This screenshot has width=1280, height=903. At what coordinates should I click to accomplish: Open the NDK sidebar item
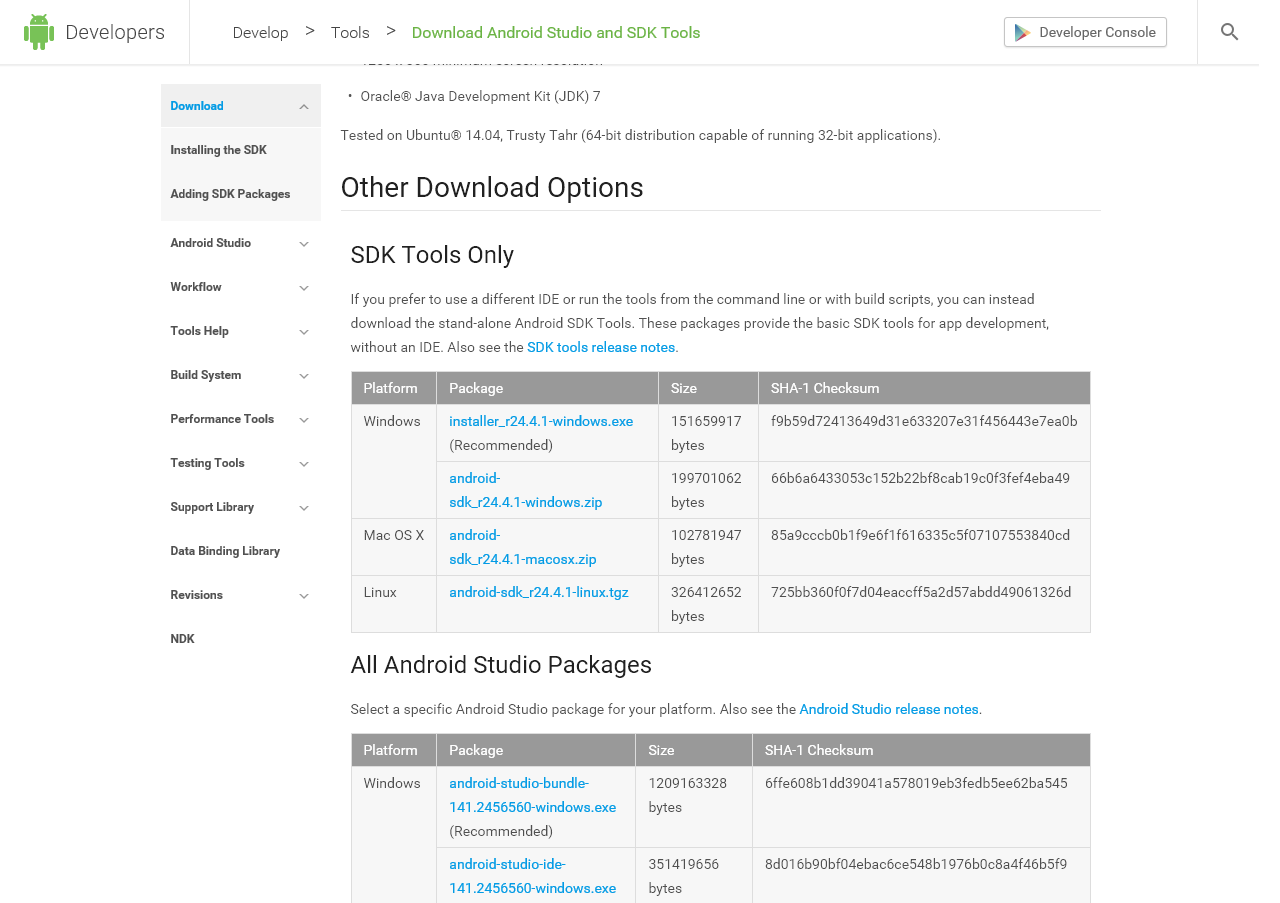pos(183,638)
